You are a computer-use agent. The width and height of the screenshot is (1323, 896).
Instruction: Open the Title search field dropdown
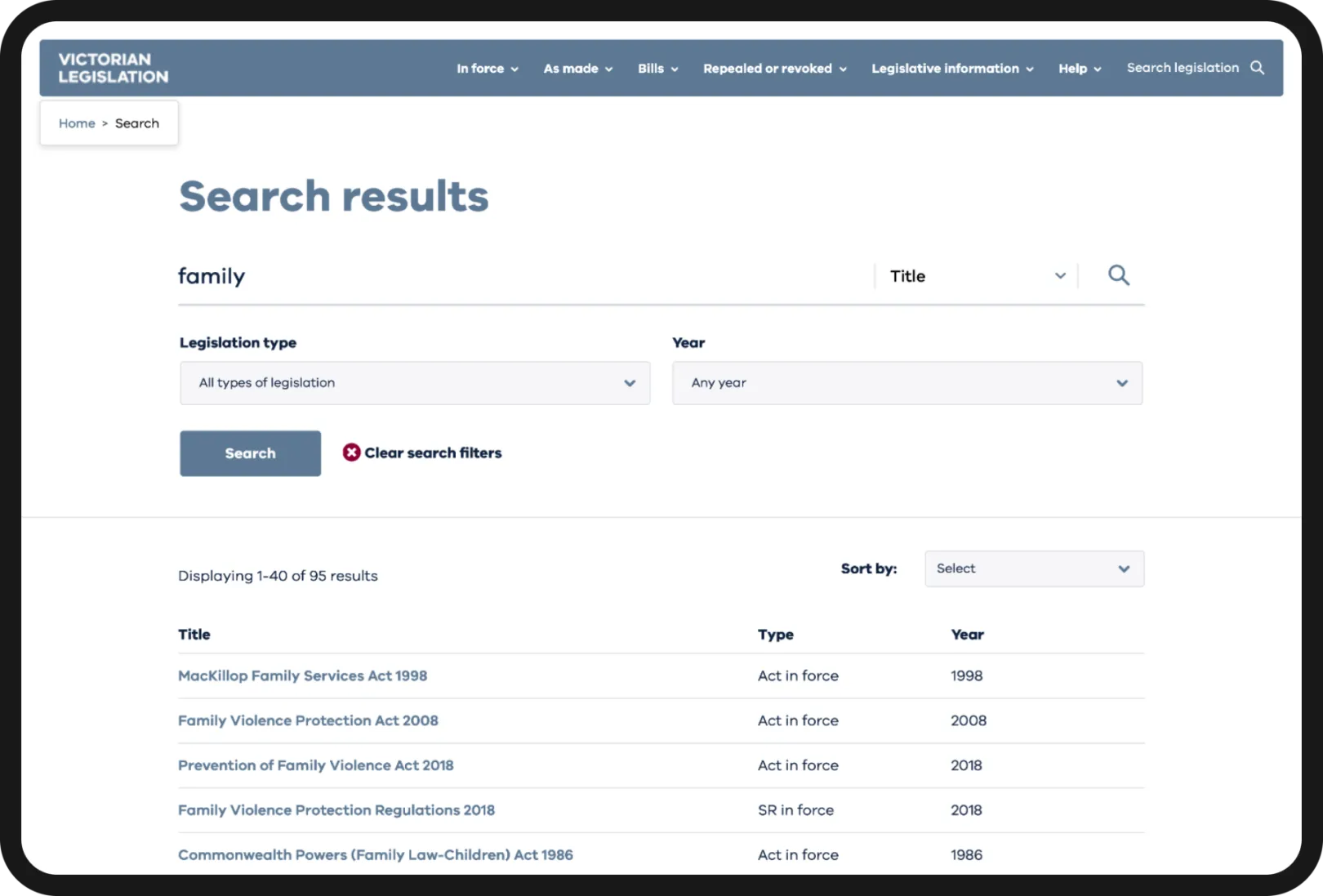point(975,275)
